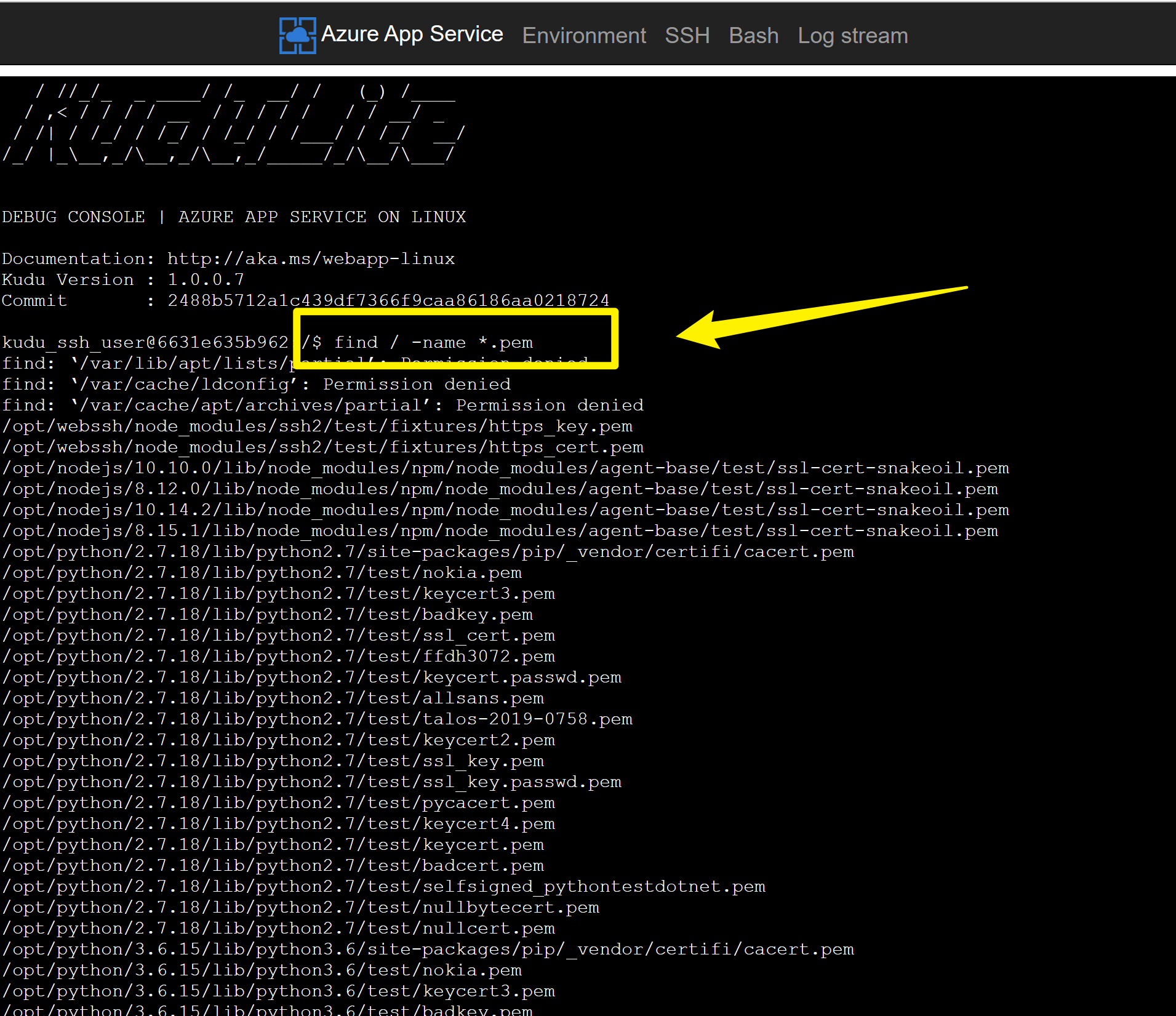Image resolution: width=1176 pixels, height=1016 pixels.
Task: Click the Azure App Service brand title
Action: (412, 34)
